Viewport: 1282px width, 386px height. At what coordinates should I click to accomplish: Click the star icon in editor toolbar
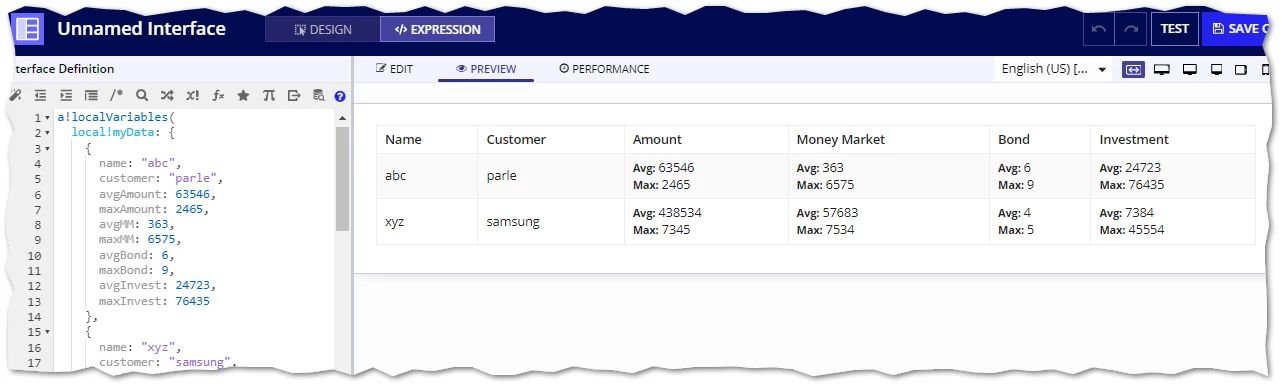[243, 96]
